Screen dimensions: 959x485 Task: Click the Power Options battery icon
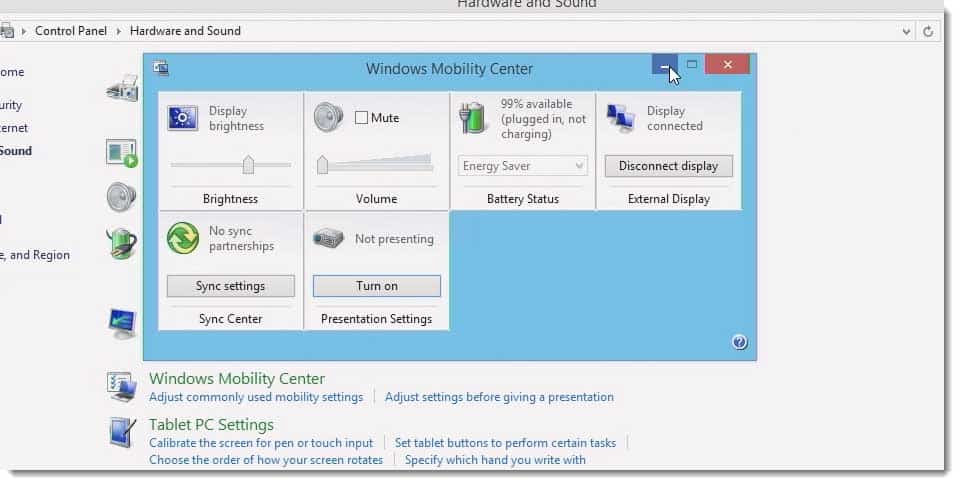pyautogui.click(x=121, y=243)
